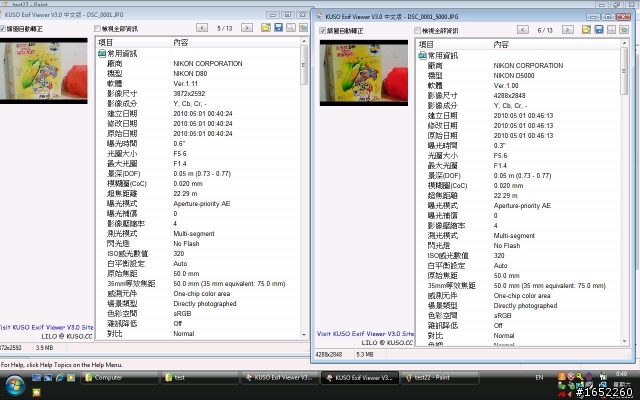This screenshot has height=400, width=640.
Task: Click 4288x2848 in the status bar
Action: point(329,355)
